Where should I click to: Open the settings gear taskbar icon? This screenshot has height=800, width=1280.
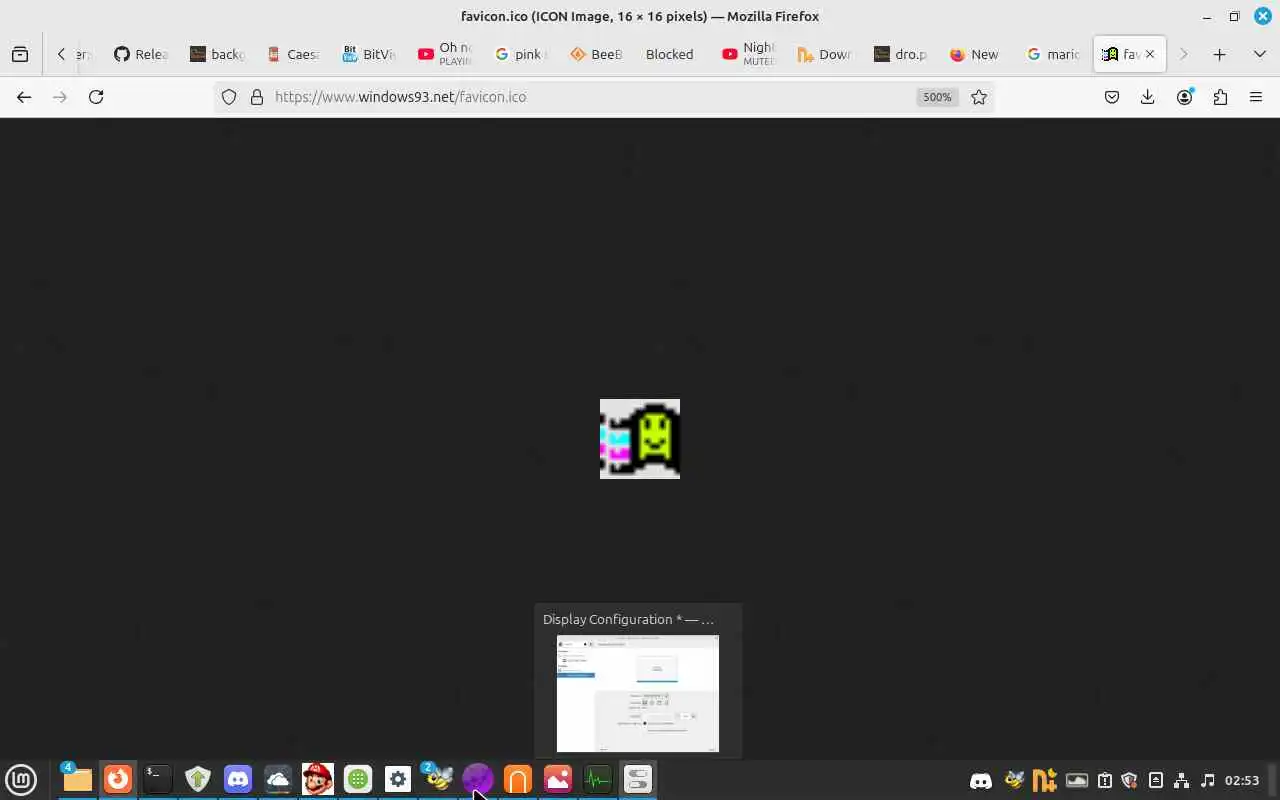398,779
